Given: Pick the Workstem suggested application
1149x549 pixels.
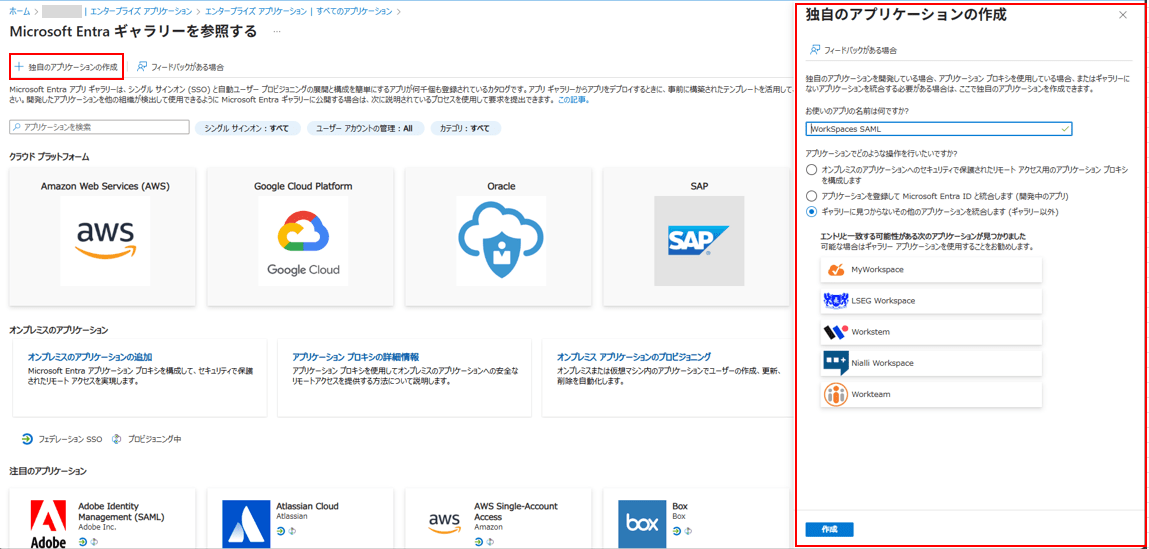Looking at the screenshot, I should pos(931,332).
